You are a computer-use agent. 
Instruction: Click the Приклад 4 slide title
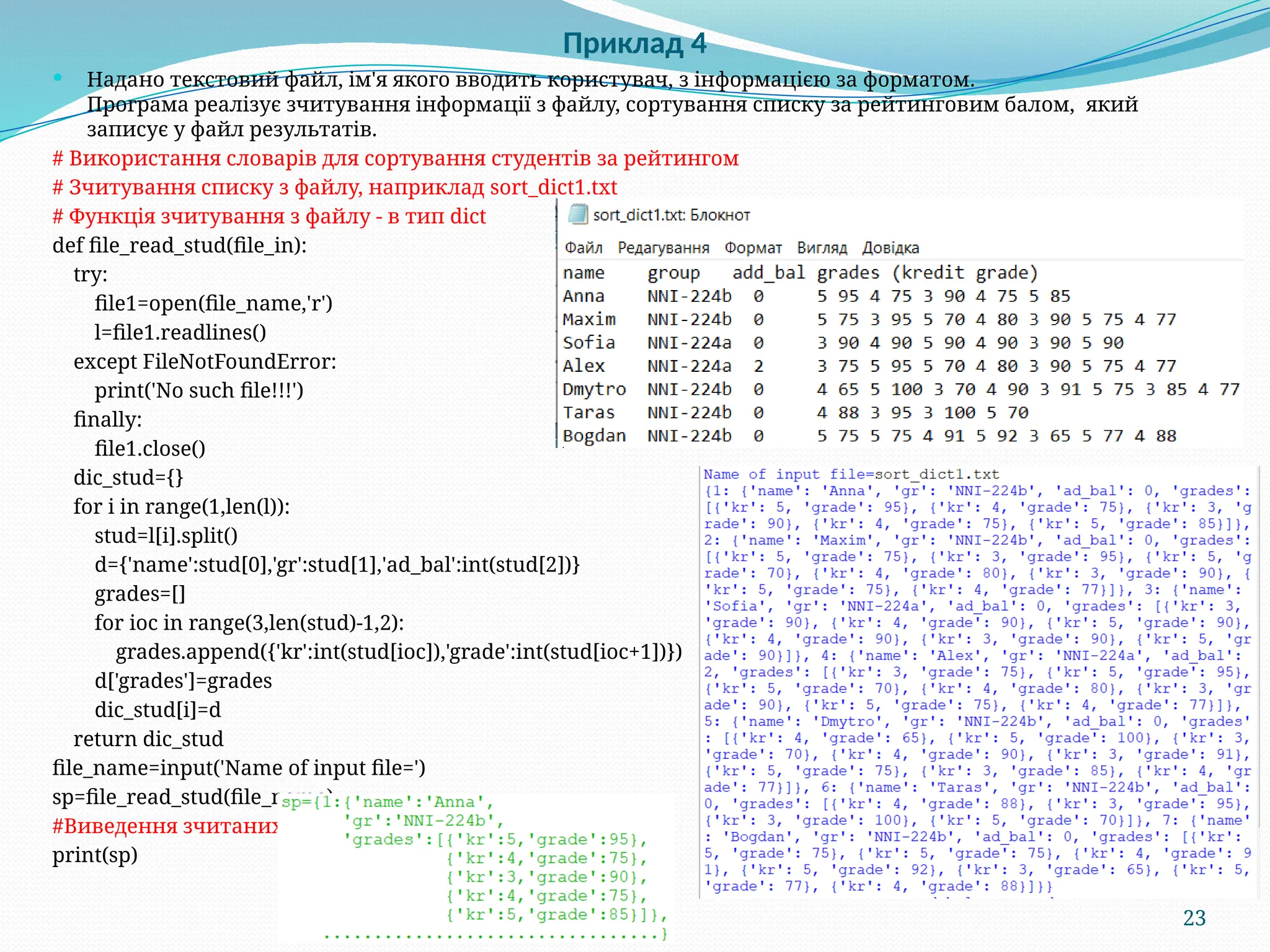634,43
